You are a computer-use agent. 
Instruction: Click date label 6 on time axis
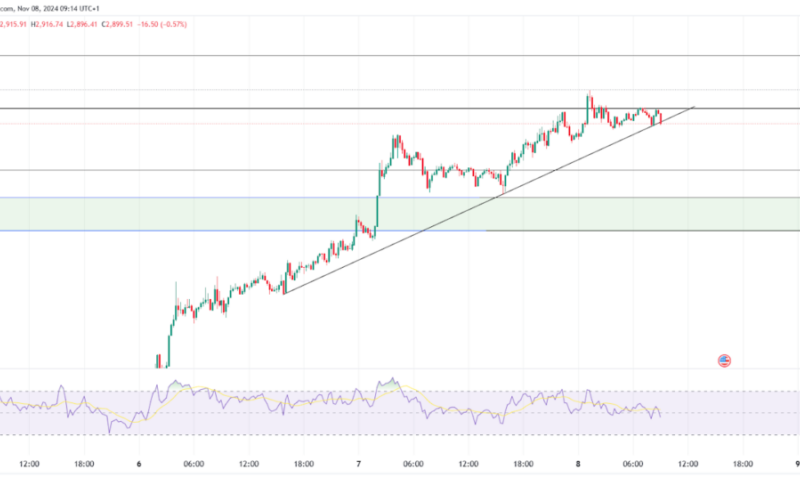[x=139, y=464]
